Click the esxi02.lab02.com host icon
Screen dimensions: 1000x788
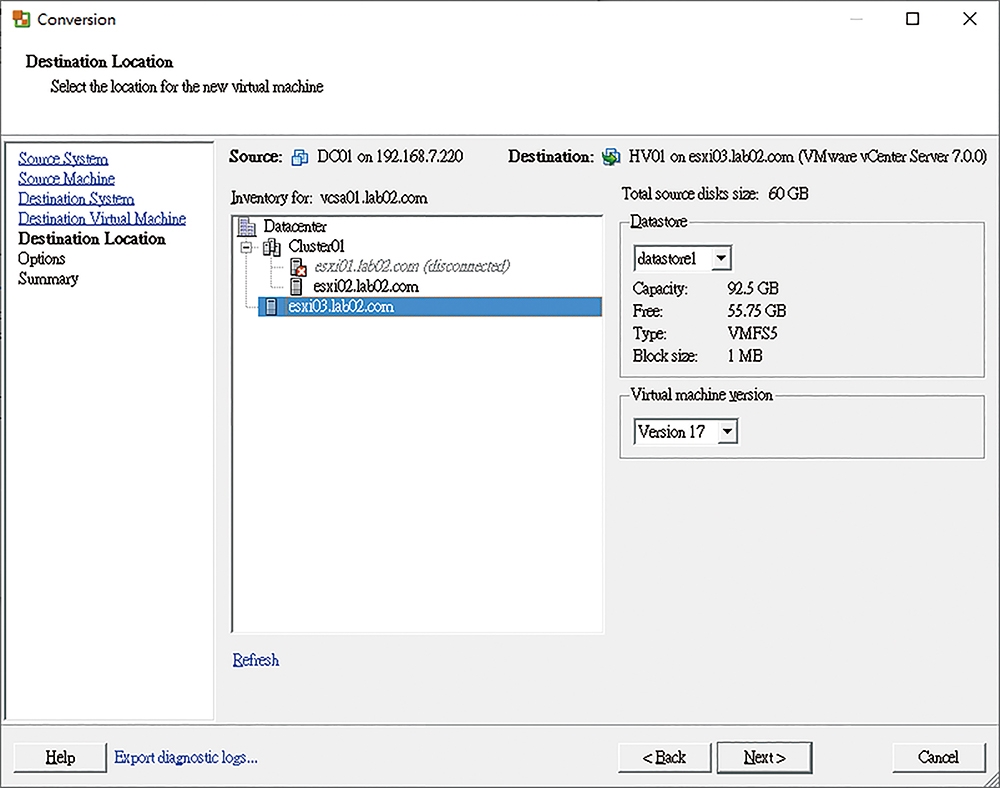point(297,286)
